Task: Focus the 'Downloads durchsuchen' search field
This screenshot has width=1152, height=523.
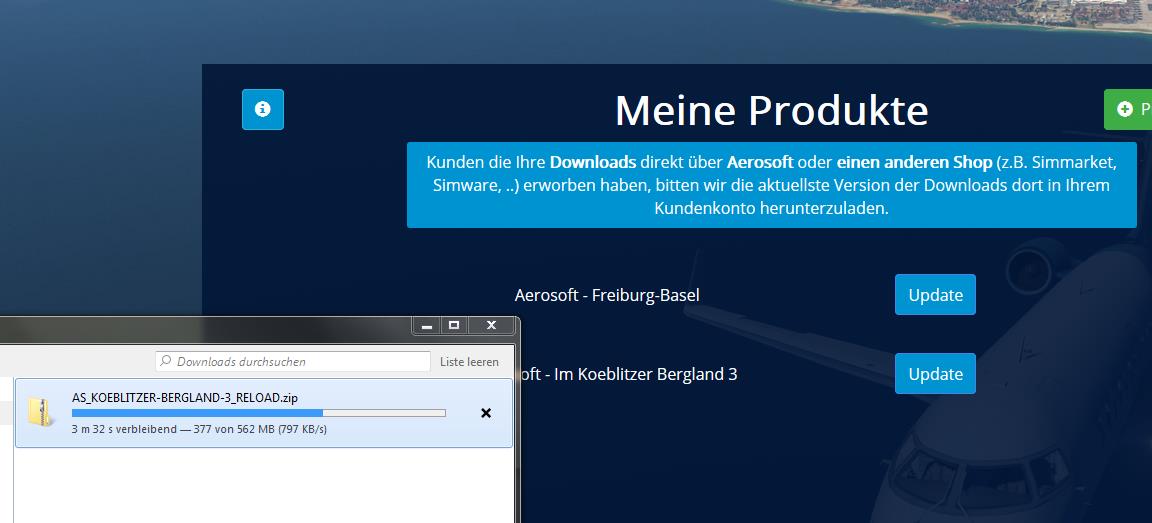Action: point(292,361)
